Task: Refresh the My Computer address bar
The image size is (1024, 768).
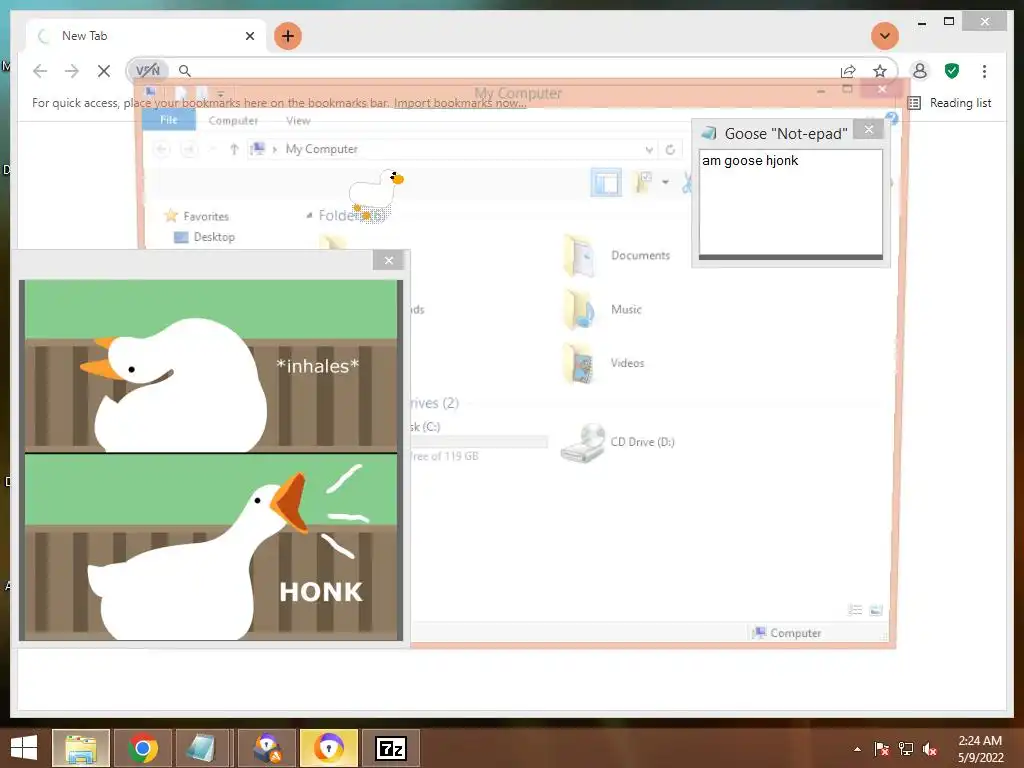Action: coord(670,150)
